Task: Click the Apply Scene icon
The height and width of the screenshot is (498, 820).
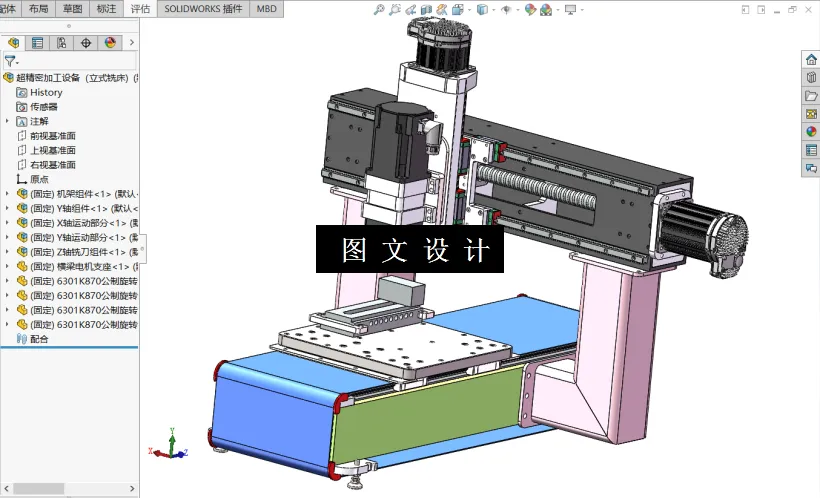Action: tap(546, 9)
